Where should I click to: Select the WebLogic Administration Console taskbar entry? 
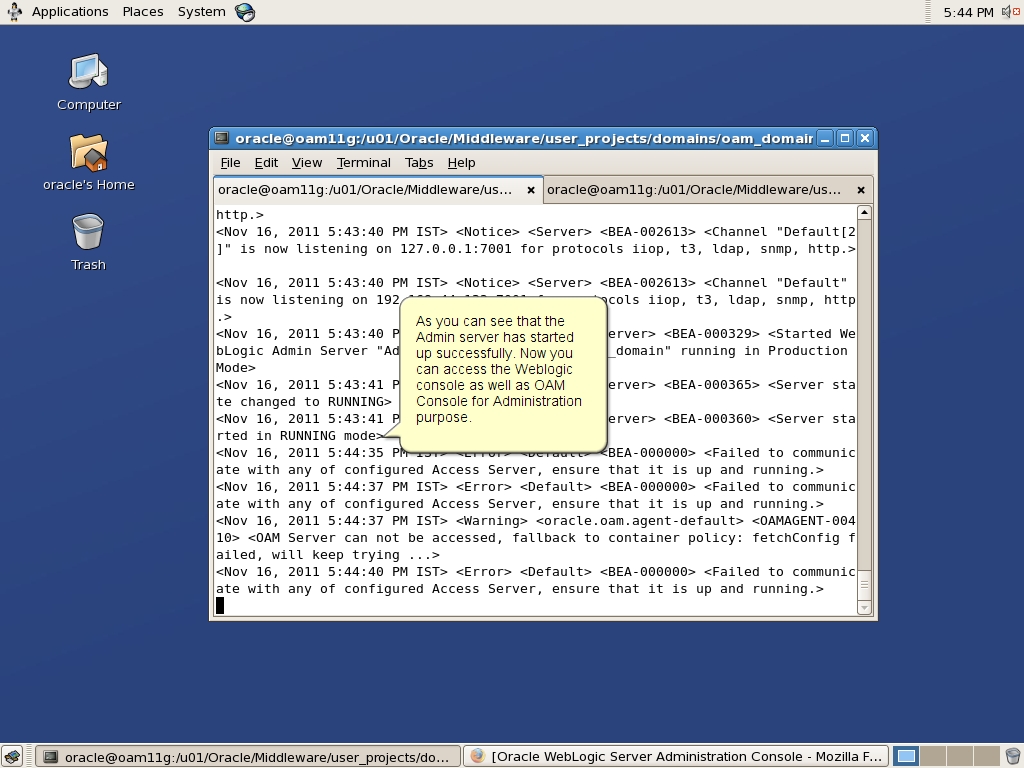[677, 756]
